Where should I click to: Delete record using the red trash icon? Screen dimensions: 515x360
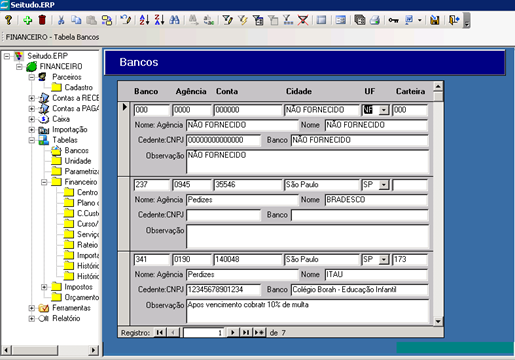(42, 20)
